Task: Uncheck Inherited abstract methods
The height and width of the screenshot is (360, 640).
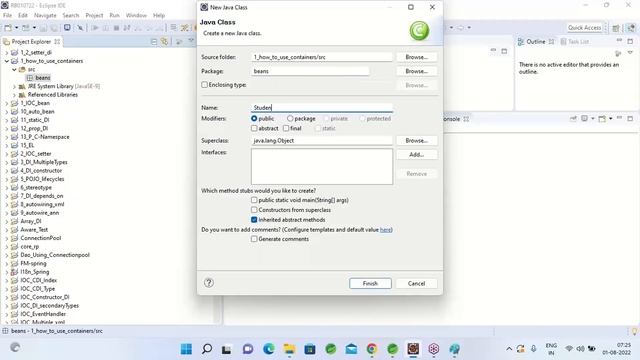Action: 254,220
